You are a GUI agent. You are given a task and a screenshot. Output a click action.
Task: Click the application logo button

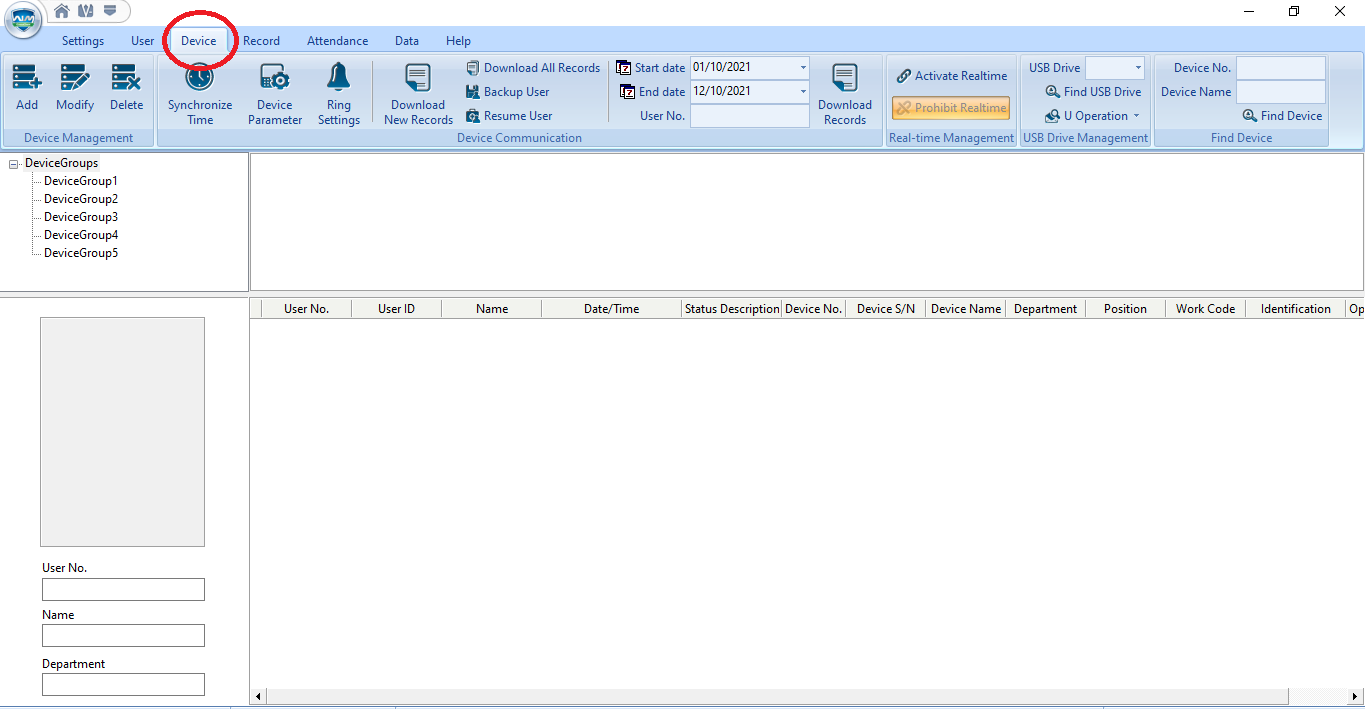22,19
